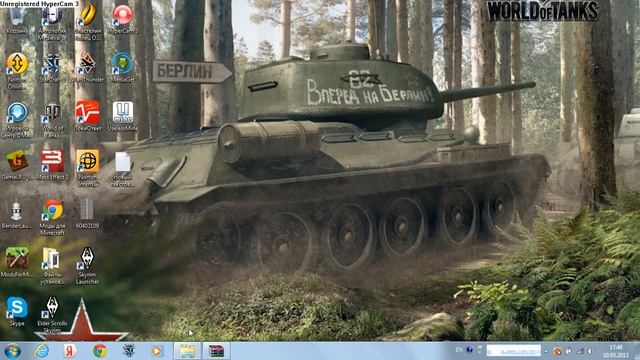Open Internet Explorer from the taskbar
The width and height of the screenshot is (640, 360).
[x=42, y=351]
